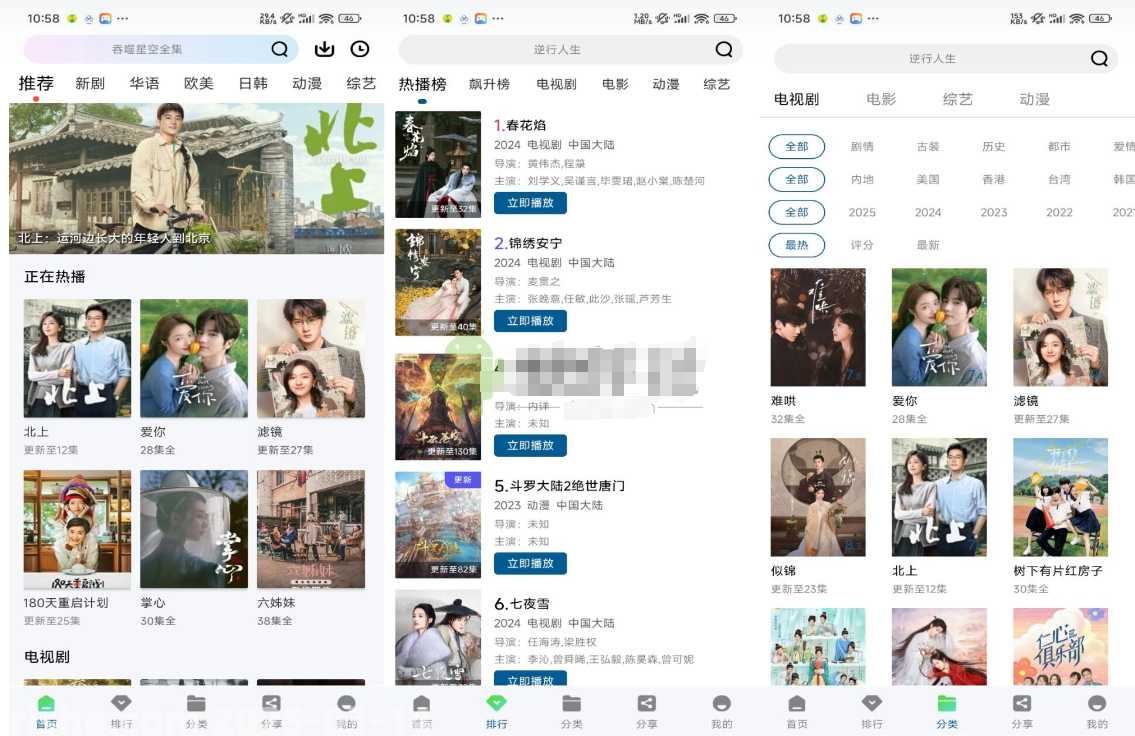Select the 最热 sorting chip
This screenshot has width=1135, height=736.
(x=797, y=245)
